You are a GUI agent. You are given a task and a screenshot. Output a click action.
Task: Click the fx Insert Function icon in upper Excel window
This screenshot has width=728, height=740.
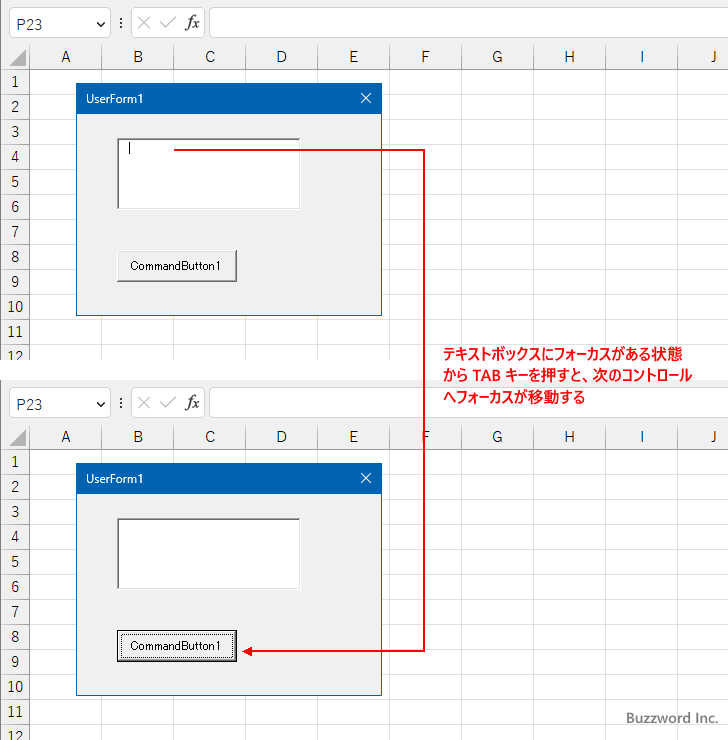tap(192, 23)
